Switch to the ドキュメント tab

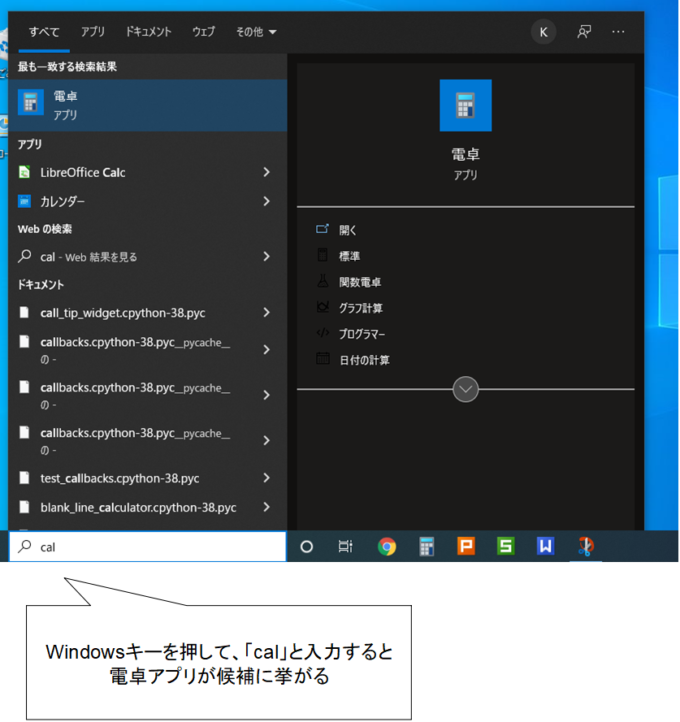149,32
